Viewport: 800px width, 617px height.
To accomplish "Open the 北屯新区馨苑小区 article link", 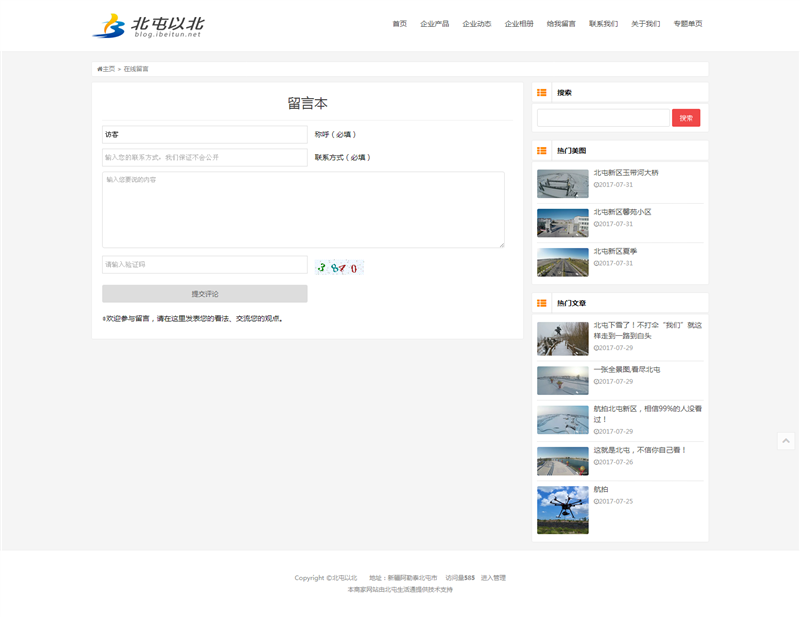I will pyautogui.click(x=622, y=212).
